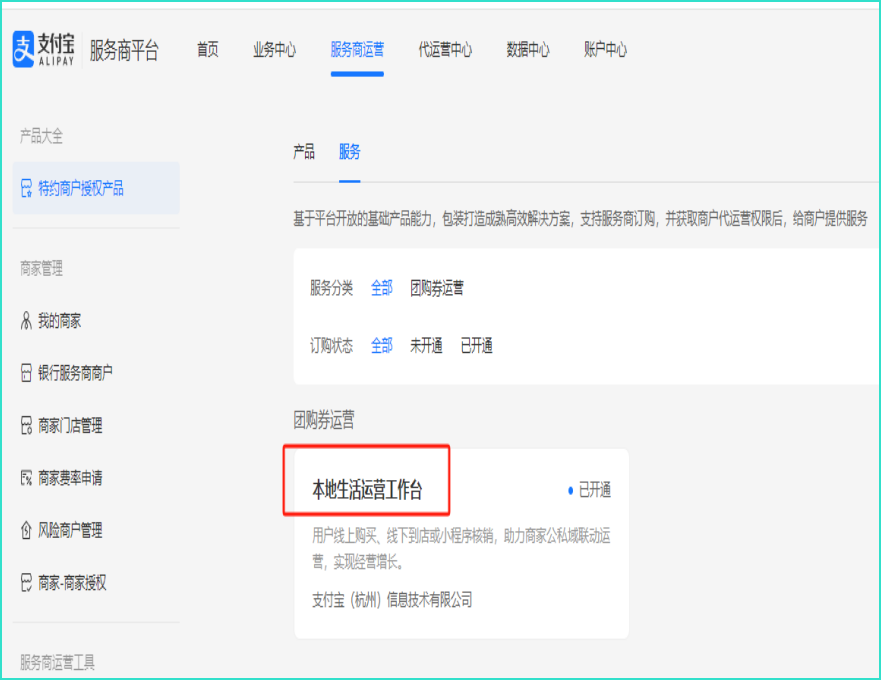Click the 商家费率申请 sidebar icon
Image resolution: width=882 pixels, height=680 pixels.
tap(27, 478)
